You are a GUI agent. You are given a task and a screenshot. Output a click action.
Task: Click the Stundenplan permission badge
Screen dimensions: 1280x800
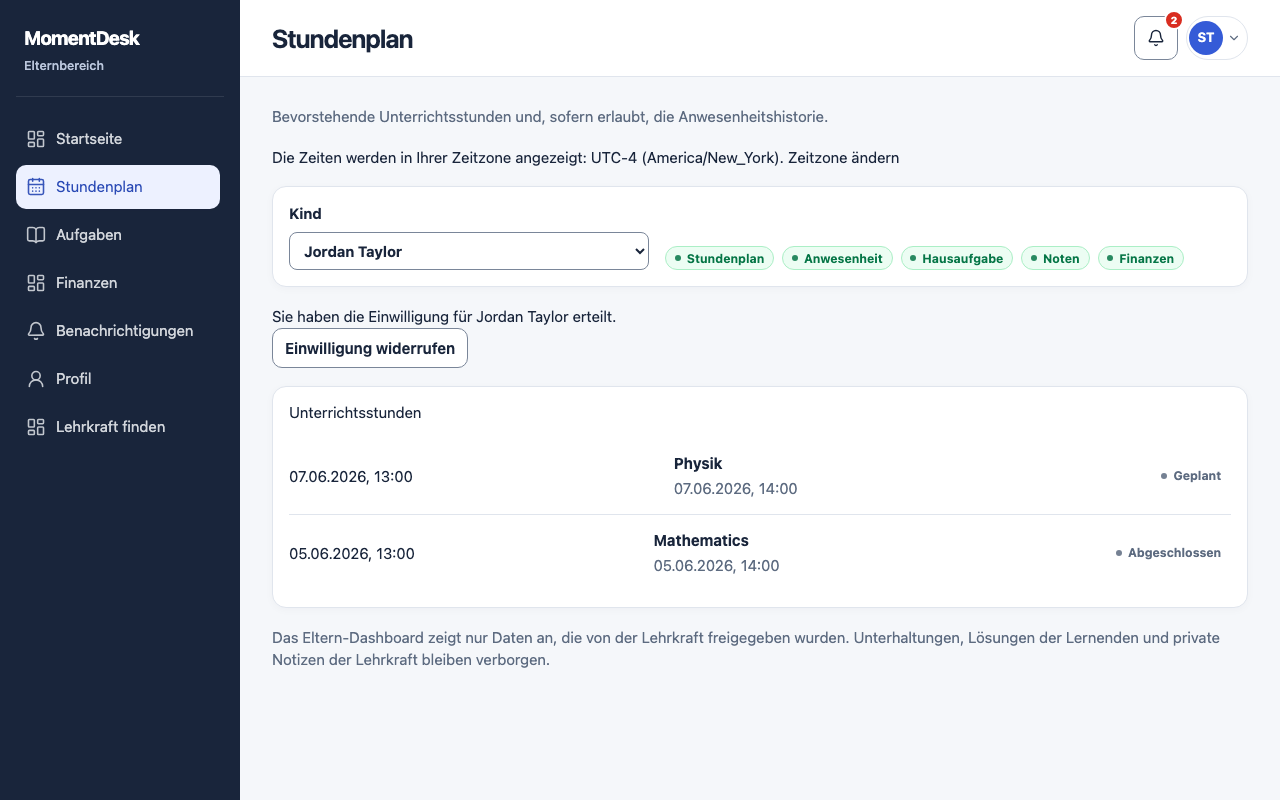[x=719, y=258]
